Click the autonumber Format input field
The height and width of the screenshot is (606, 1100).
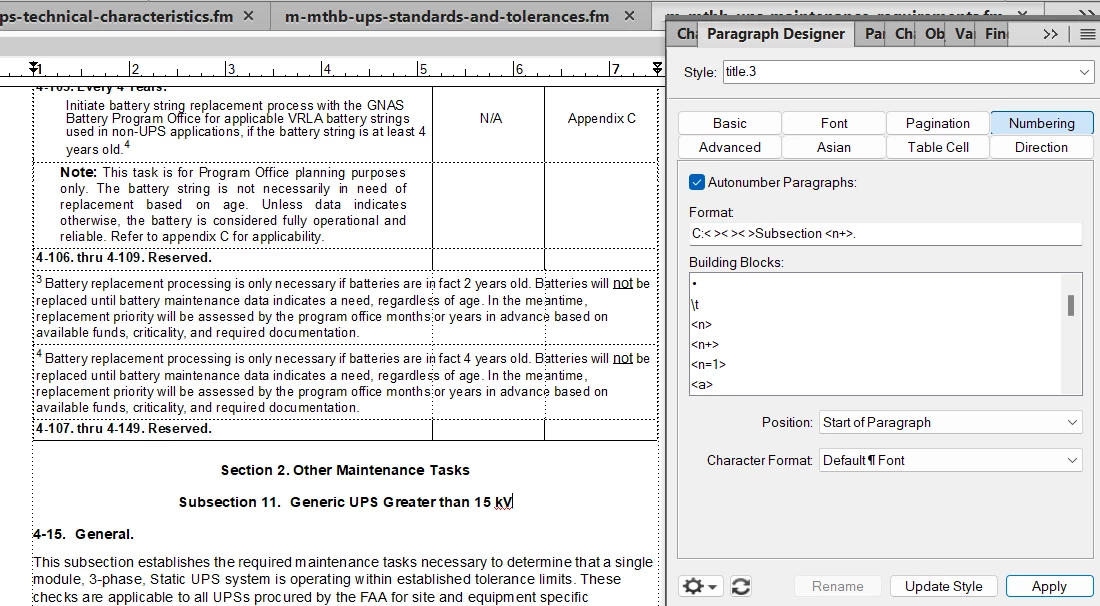tap(885, 234)
